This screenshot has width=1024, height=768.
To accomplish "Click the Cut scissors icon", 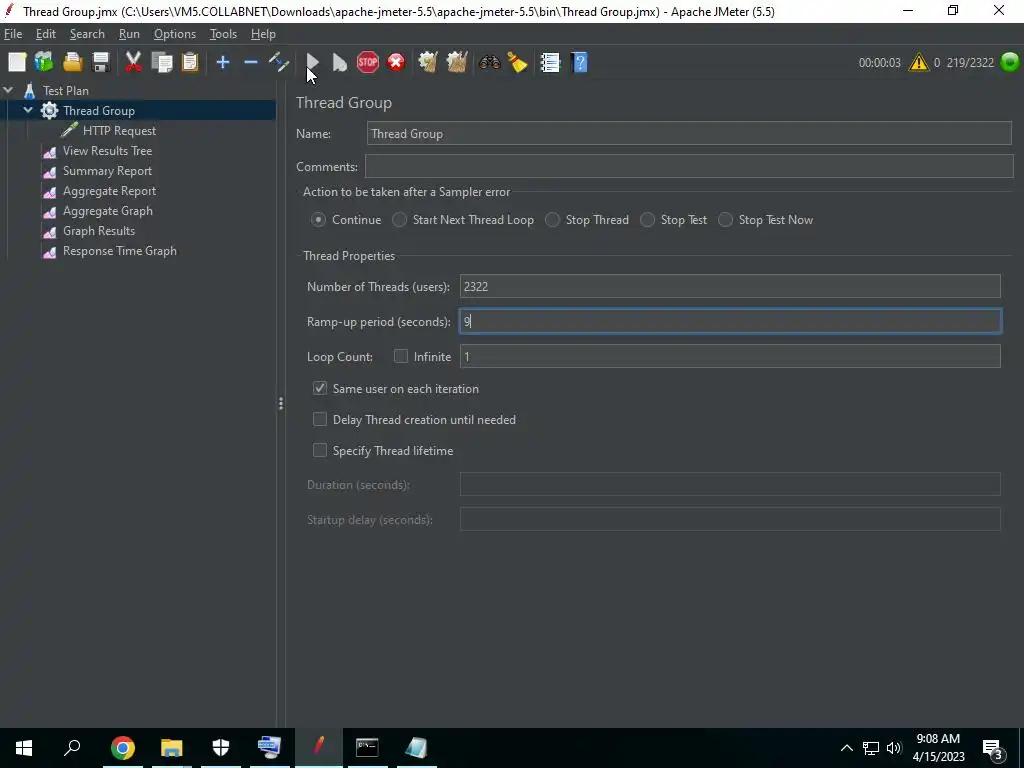I will coord(133,62).
